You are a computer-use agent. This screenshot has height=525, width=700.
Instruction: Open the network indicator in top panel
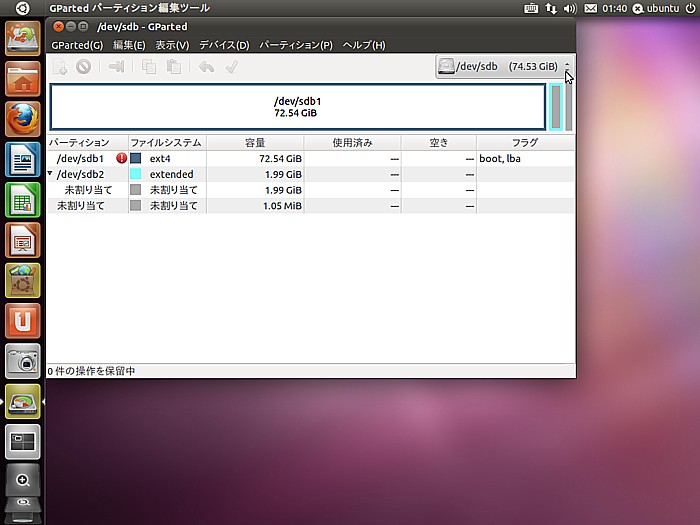click(x=551, y=8)
